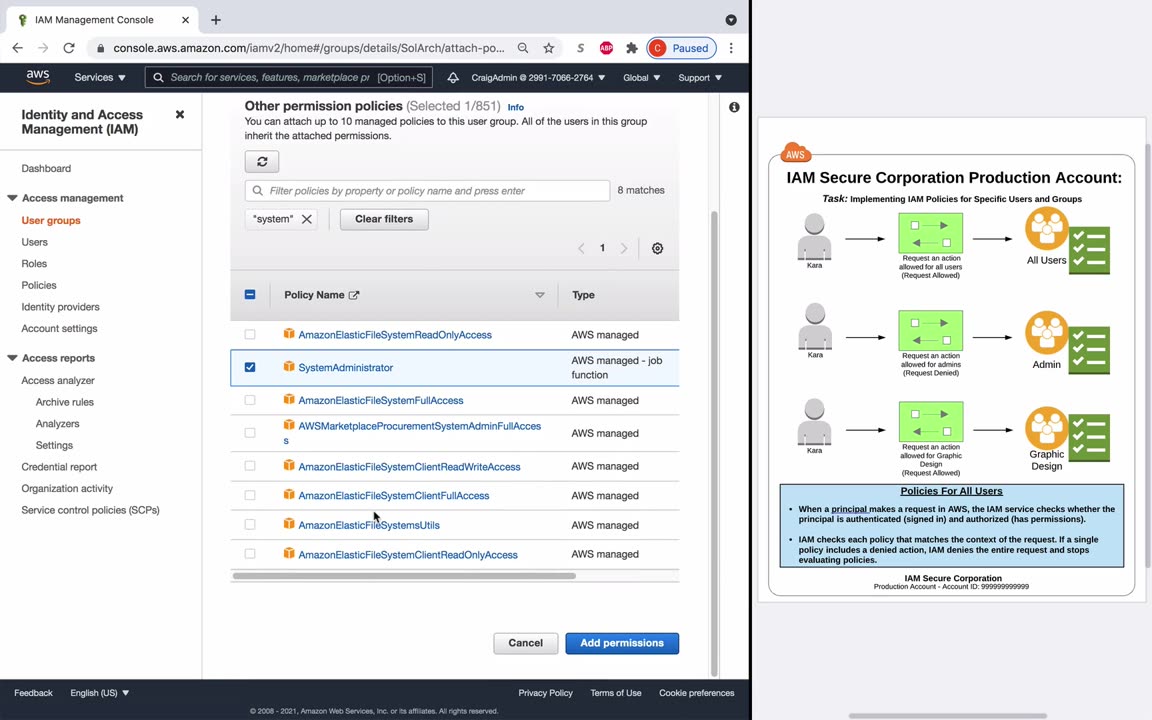The height and width of the screenshot is (720, 1152).
Task: Open the Support dropdown menu
Action: [x=699, y=77]
